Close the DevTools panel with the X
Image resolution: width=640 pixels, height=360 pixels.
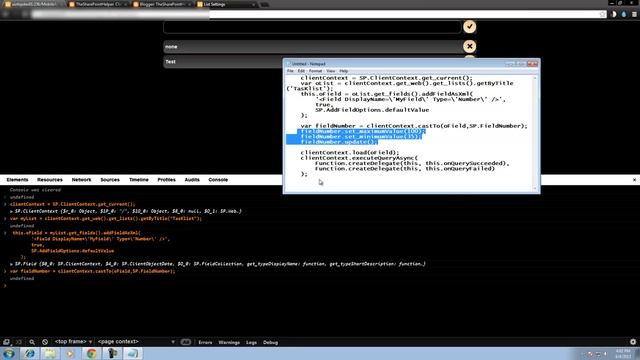(x=634, y=180)
